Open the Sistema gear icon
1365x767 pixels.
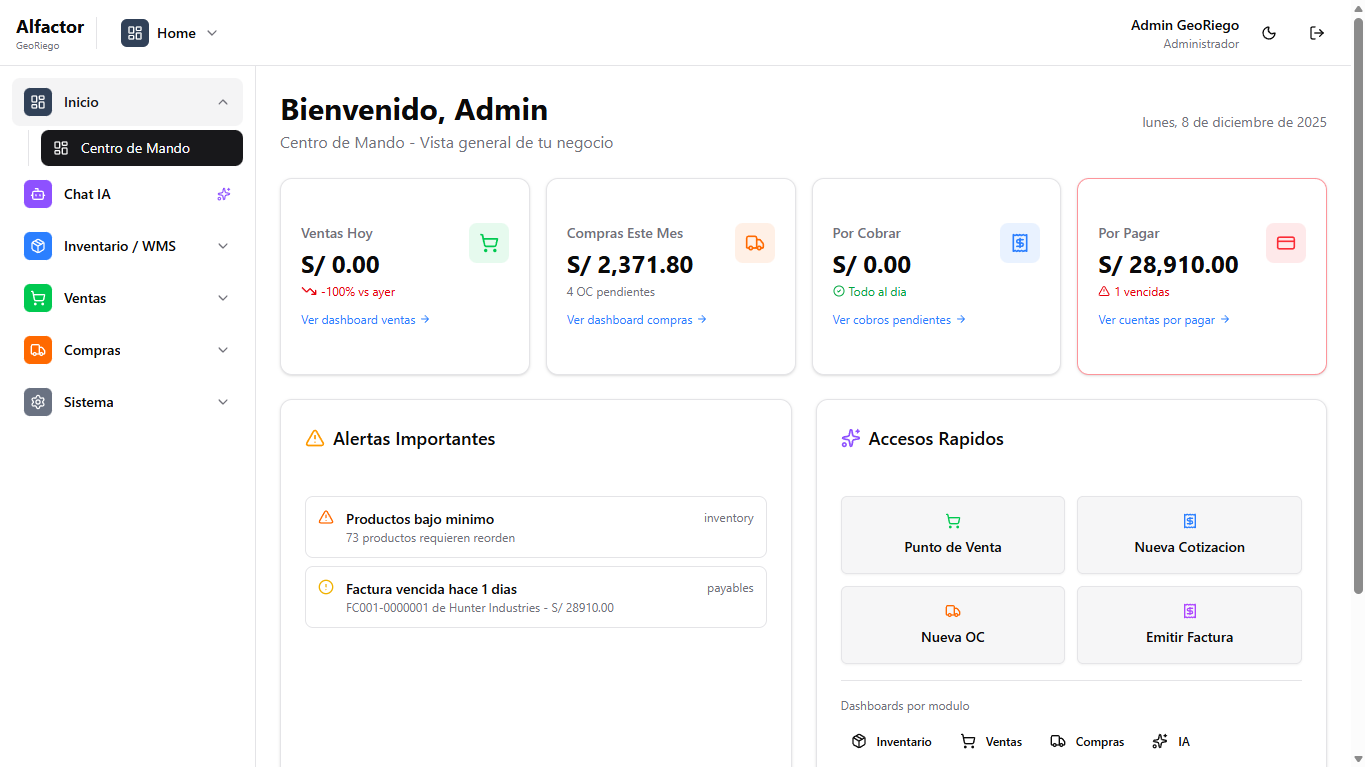point(37,401)
